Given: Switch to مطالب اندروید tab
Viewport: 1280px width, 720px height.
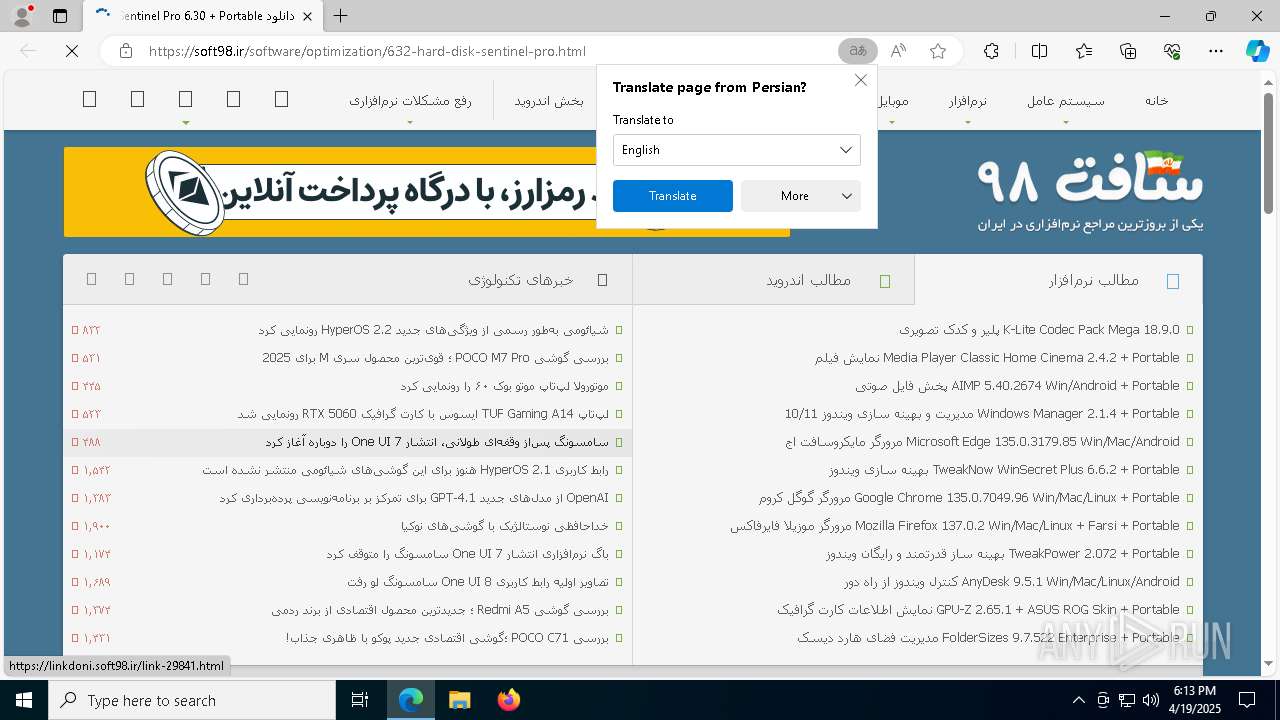Looking at the screenshot, I should click(x=774, y=280).
